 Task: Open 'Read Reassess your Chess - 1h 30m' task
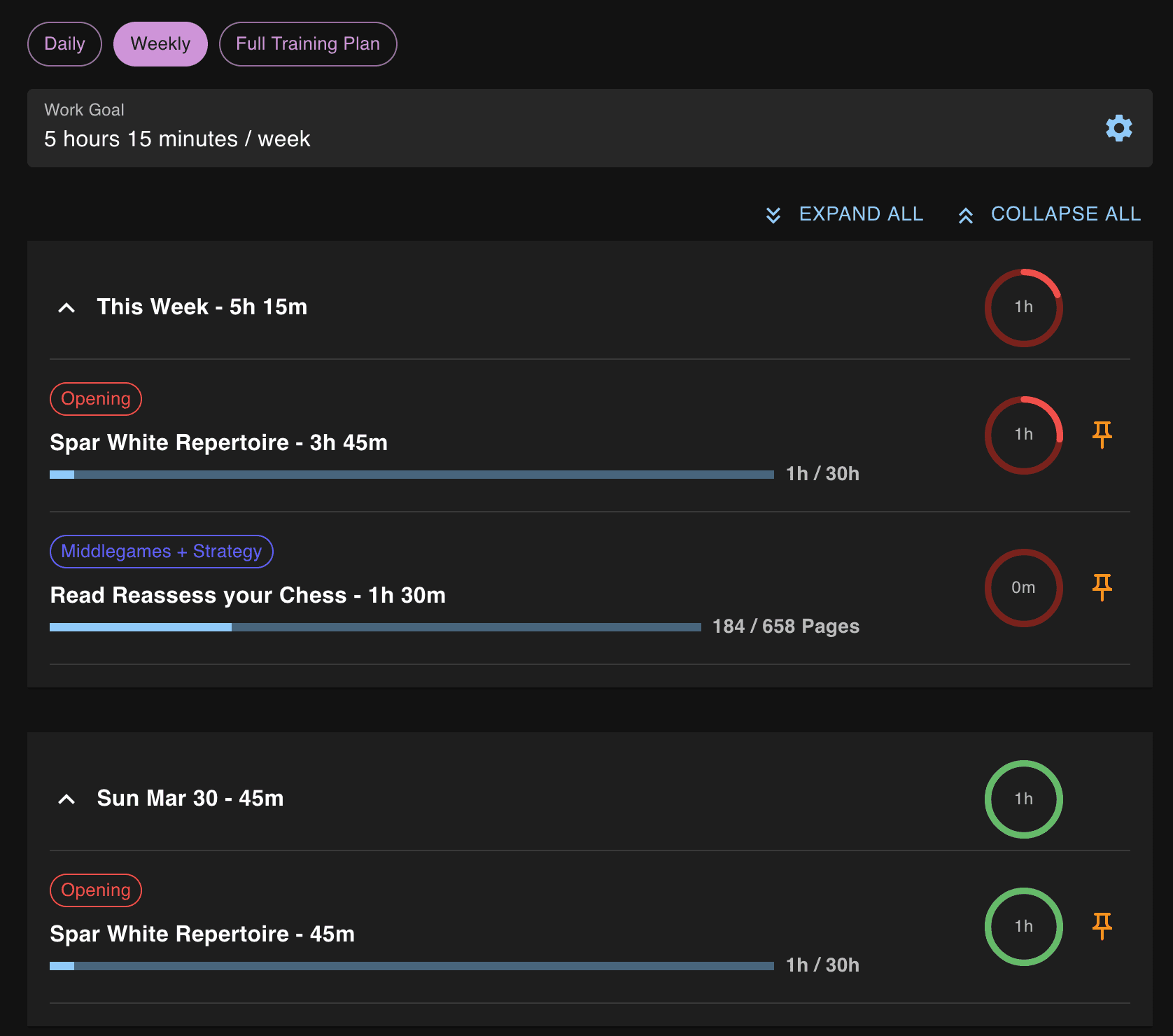coord(248,596)
